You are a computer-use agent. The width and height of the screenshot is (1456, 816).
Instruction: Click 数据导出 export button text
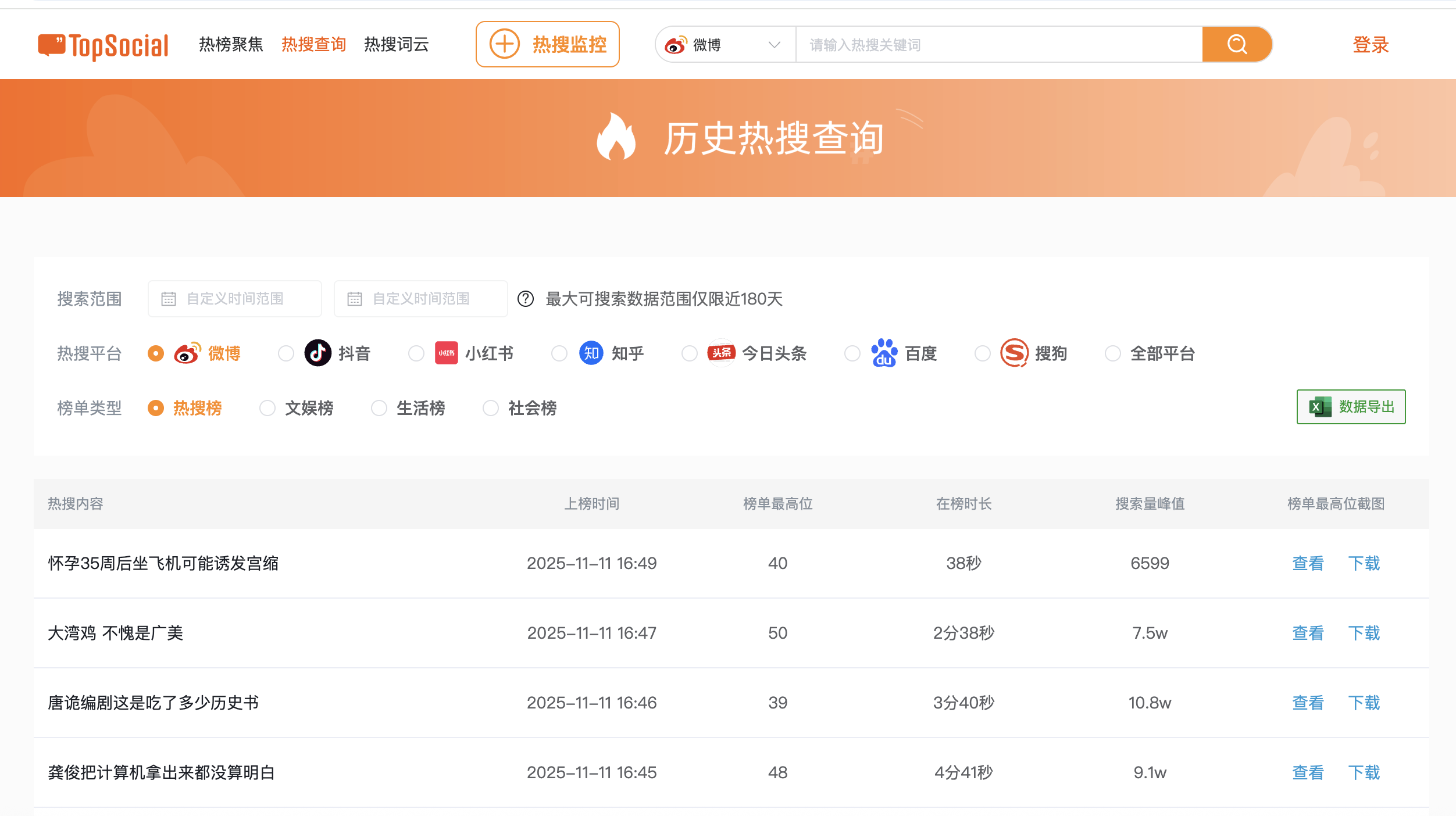click(x=1366, y=407)
